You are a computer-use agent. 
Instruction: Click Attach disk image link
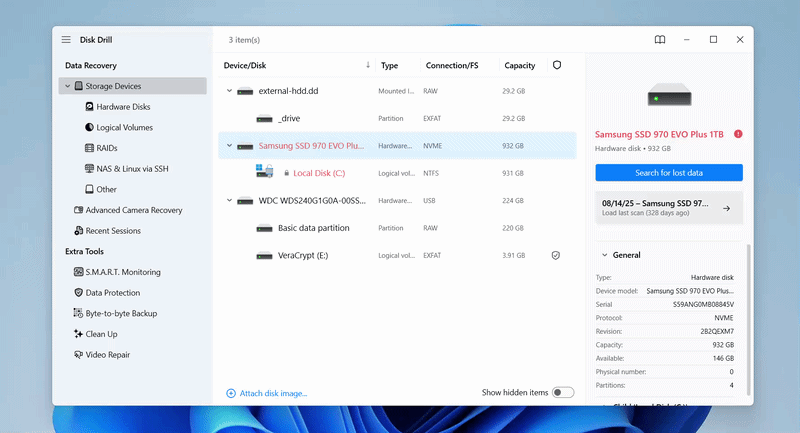(273, 393)
